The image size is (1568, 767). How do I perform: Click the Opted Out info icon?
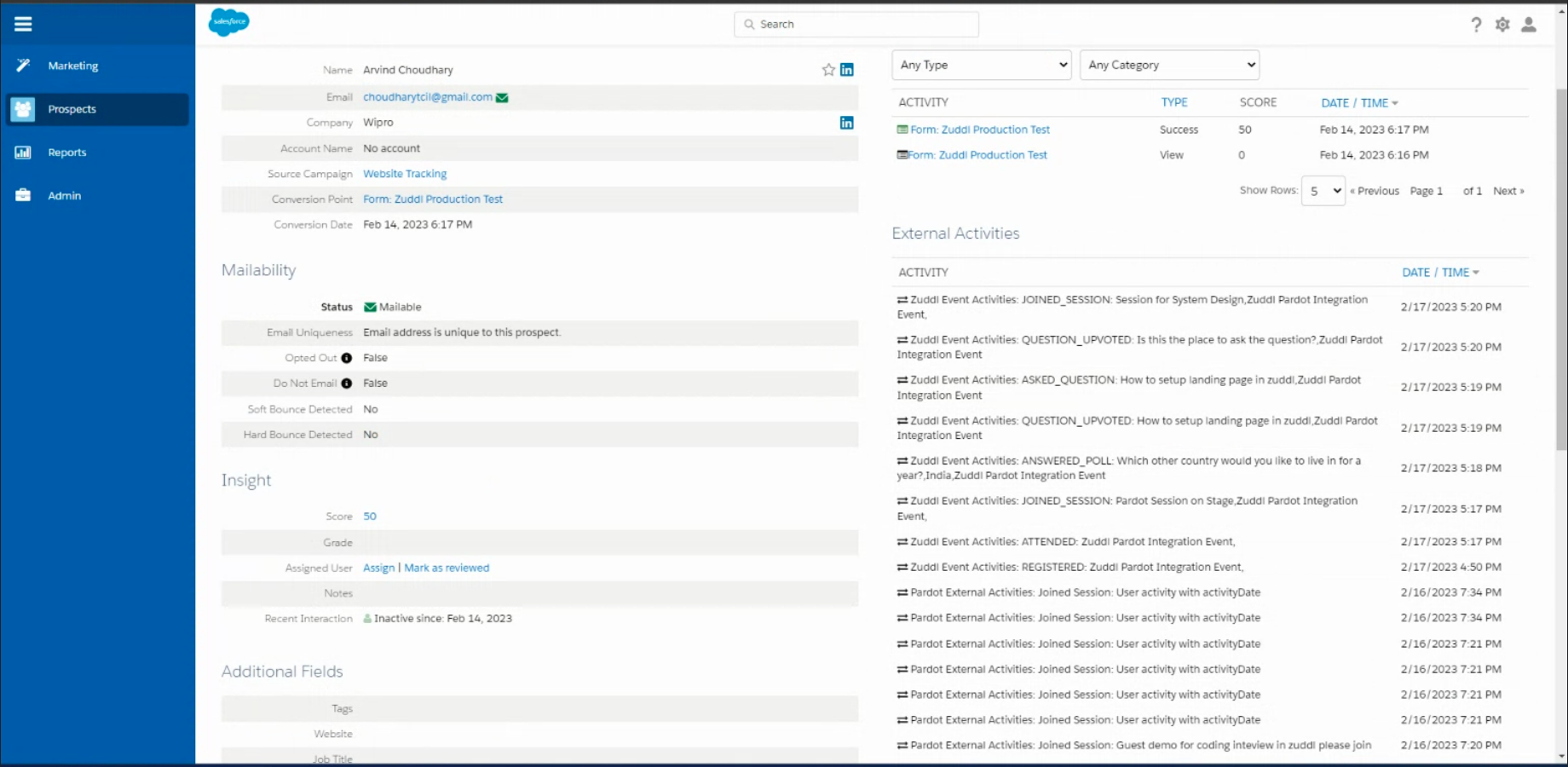point(347,358)
